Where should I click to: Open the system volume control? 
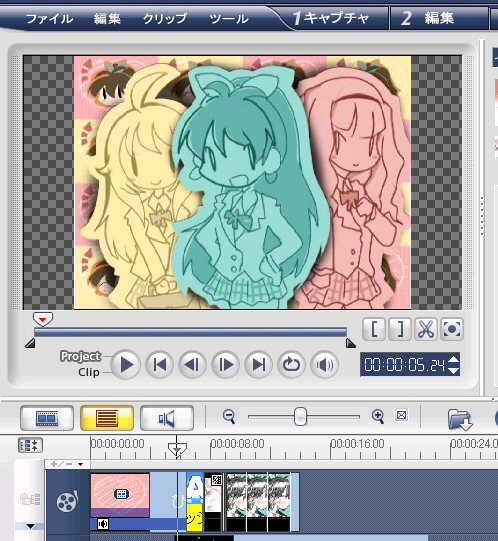pos(324,364)
